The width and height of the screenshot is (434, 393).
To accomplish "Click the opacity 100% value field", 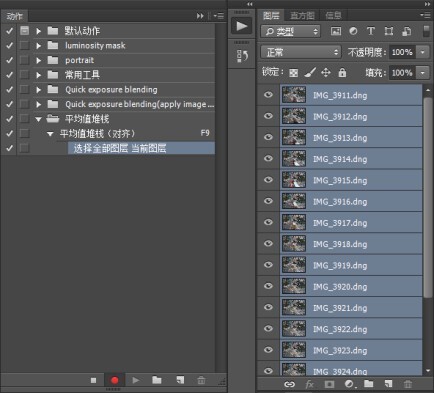I will click(x=402, y=52).
